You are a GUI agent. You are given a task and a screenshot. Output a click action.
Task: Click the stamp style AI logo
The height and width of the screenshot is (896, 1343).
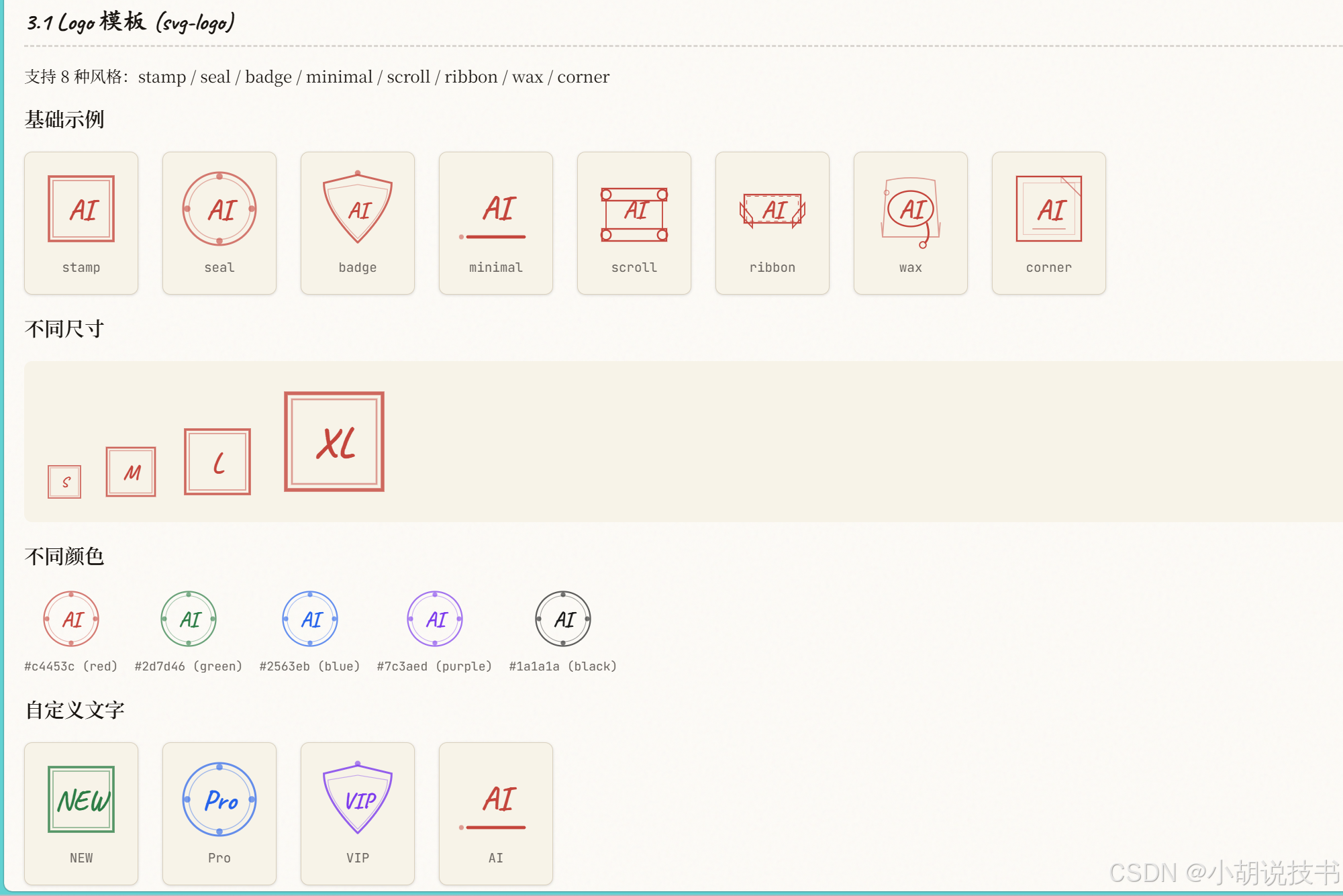[x=81, y=209]
